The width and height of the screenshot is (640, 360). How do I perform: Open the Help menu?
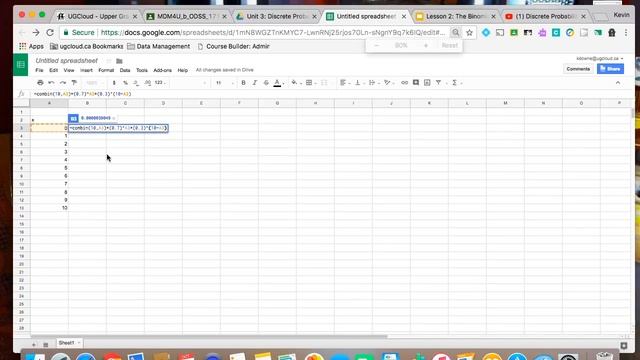(x=182, y=70)
